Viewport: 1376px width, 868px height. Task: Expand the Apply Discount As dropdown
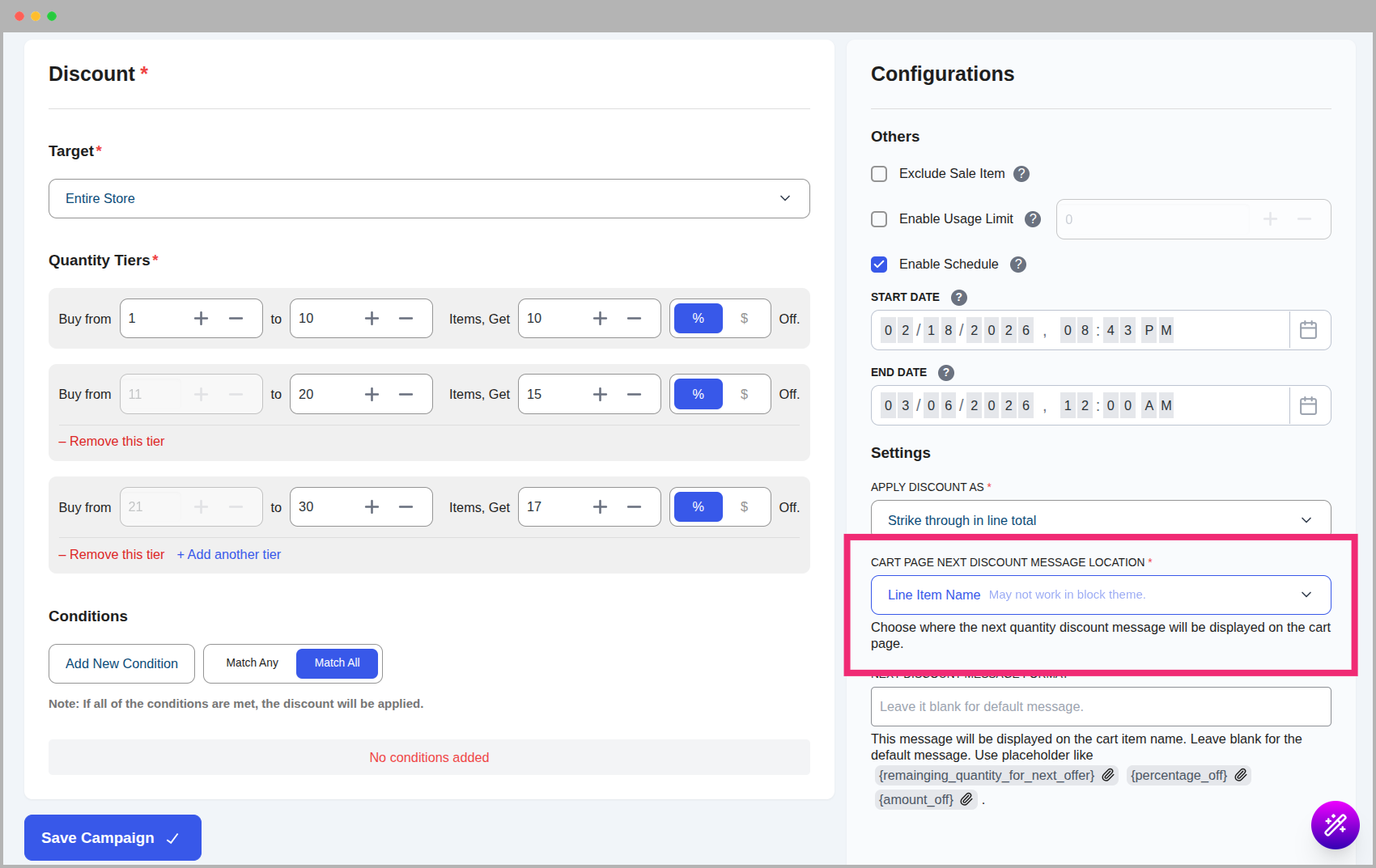[x=1100, y=520]
